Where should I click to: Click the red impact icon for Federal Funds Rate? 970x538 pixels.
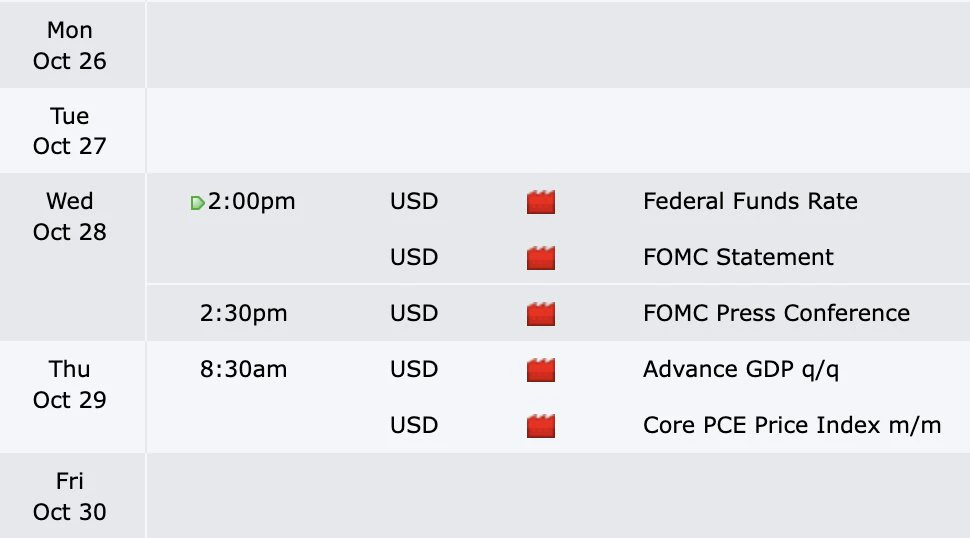click(541, 202)
